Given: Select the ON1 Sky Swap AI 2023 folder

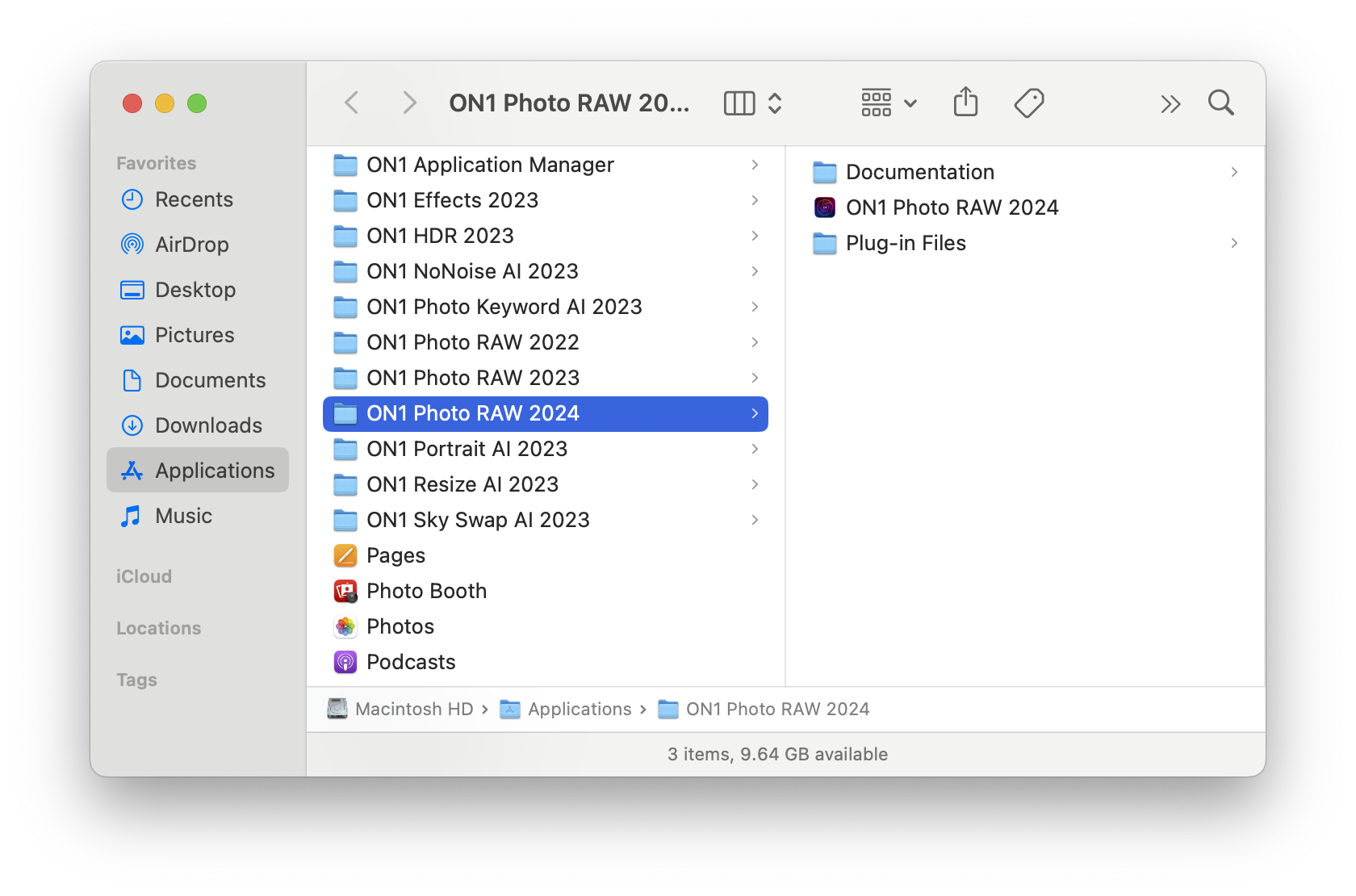Looking at the screenshot, I should [x=546, y=520].
